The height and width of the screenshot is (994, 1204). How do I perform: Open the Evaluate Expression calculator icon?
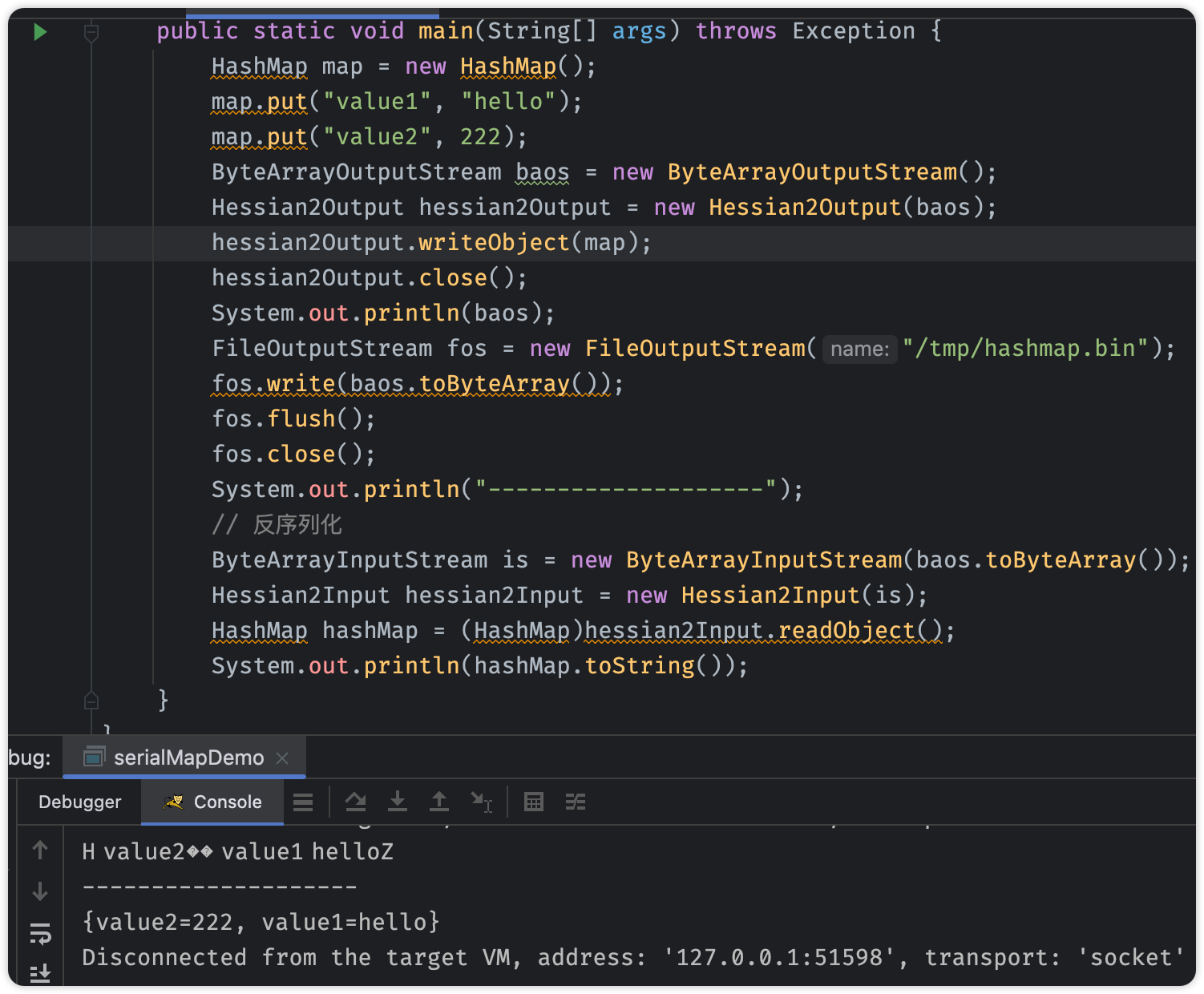[x=534, y=802]
